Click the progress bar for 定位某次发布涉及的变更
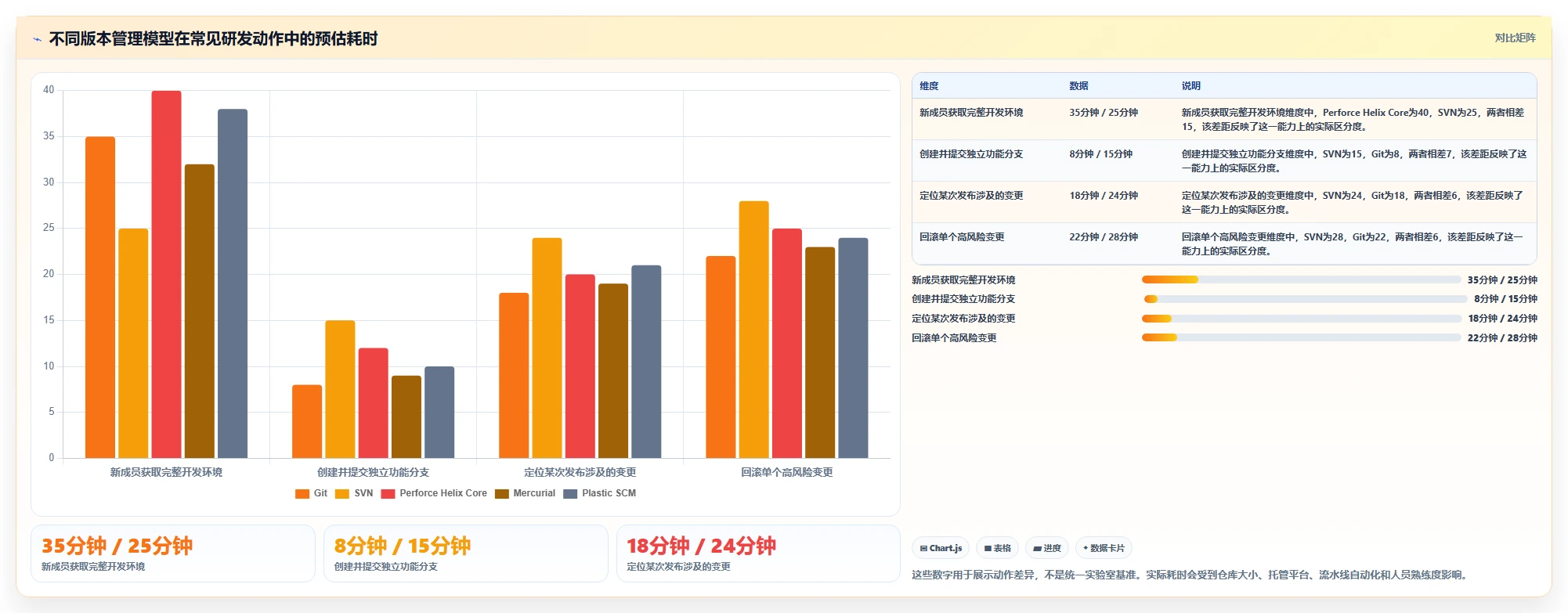Image resolution: width=1568 pixels, height=613 pixels. coord(1301,319)
